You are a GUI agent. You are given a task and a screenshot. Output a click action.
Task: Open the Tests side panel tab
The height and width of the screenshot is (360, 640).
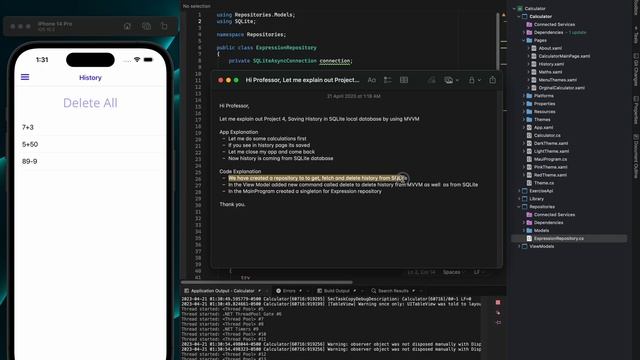coord(636,36)
